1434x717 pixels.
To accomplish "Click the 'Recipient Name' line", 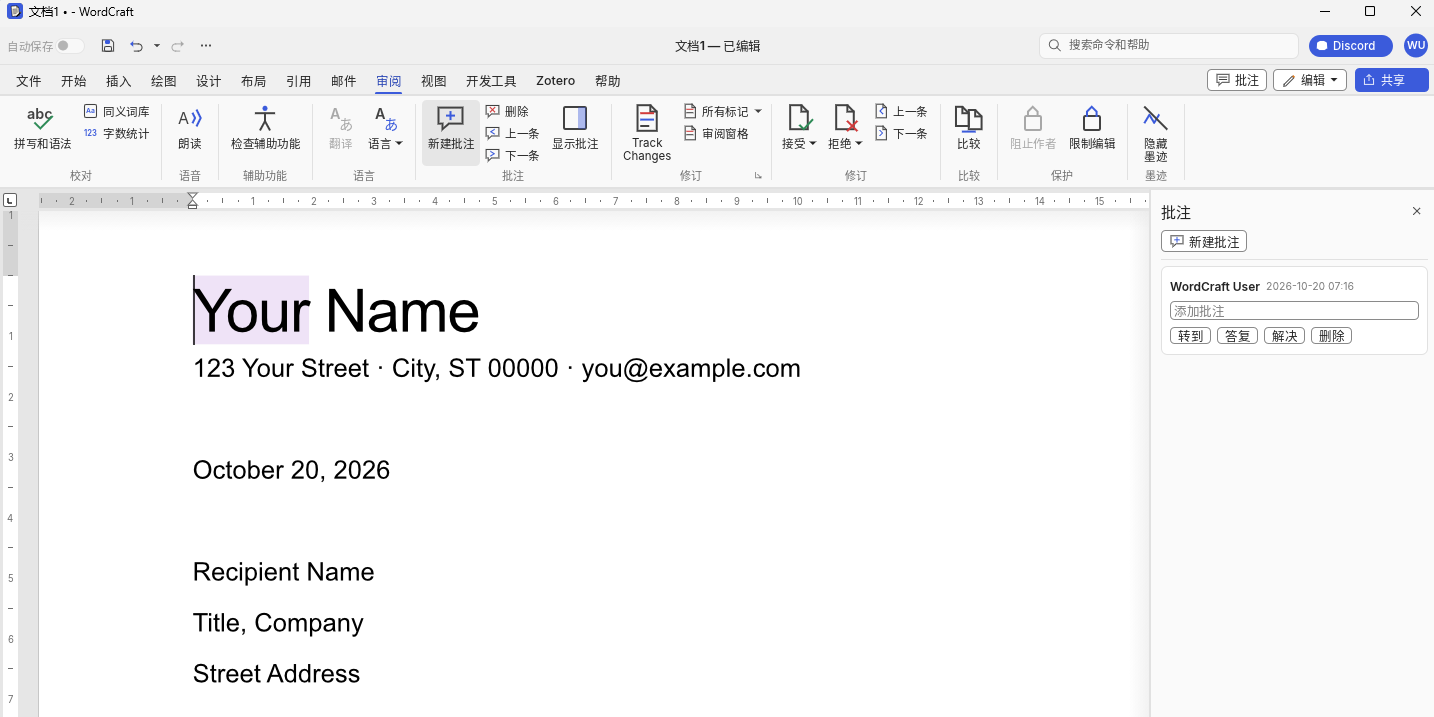I will [x=283, y=572].
